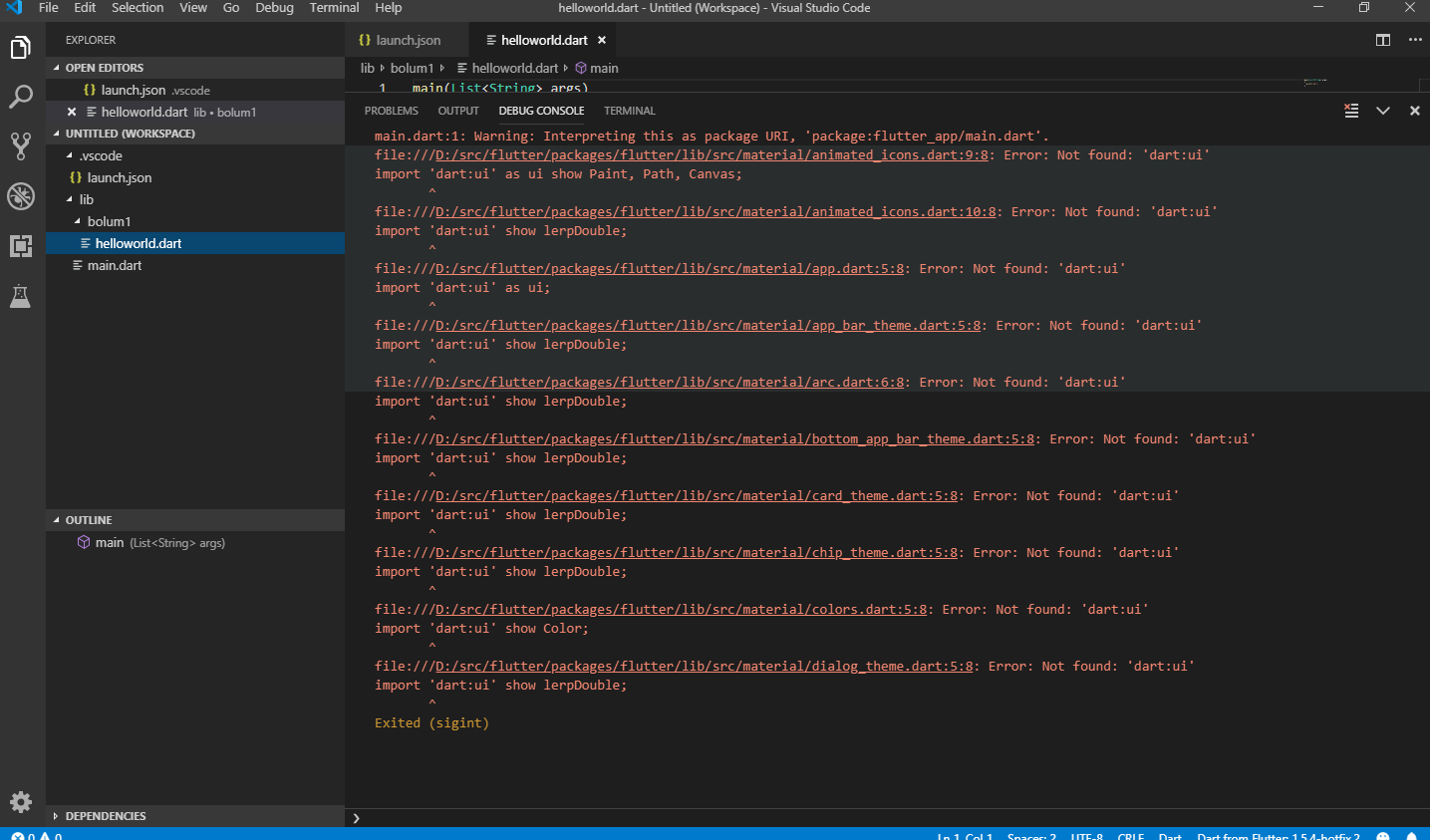Open the Debug view in activity bar

[21, 196]
